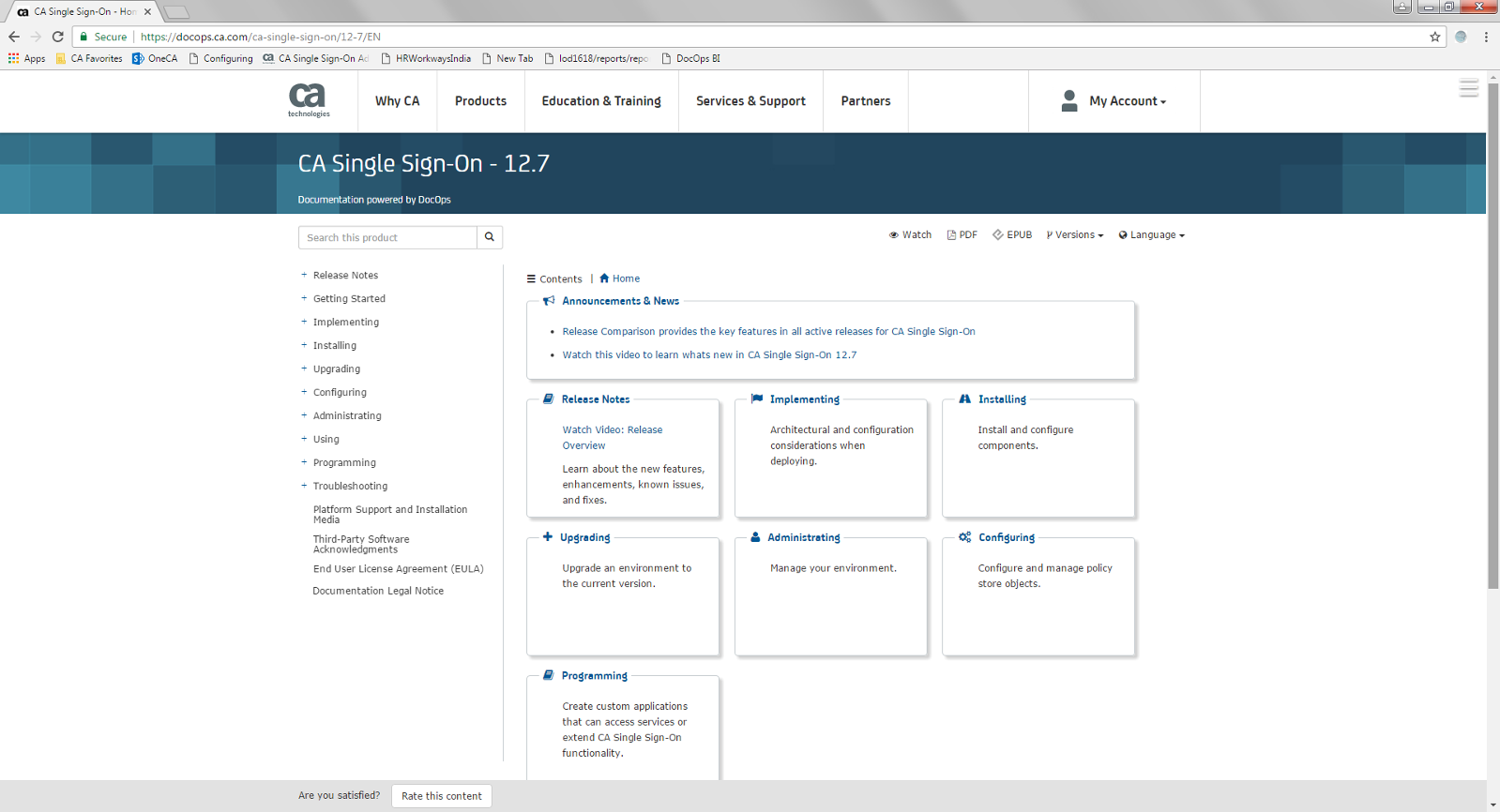The width and height of the screenshot is (1500, 812).
Task: Open Watch Video: Release Overview link
Action: coord(613,438)
